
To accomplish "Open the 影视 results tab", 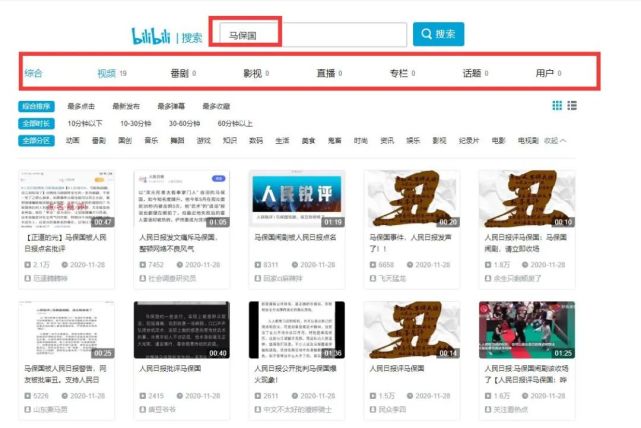I will coord(256,73).
